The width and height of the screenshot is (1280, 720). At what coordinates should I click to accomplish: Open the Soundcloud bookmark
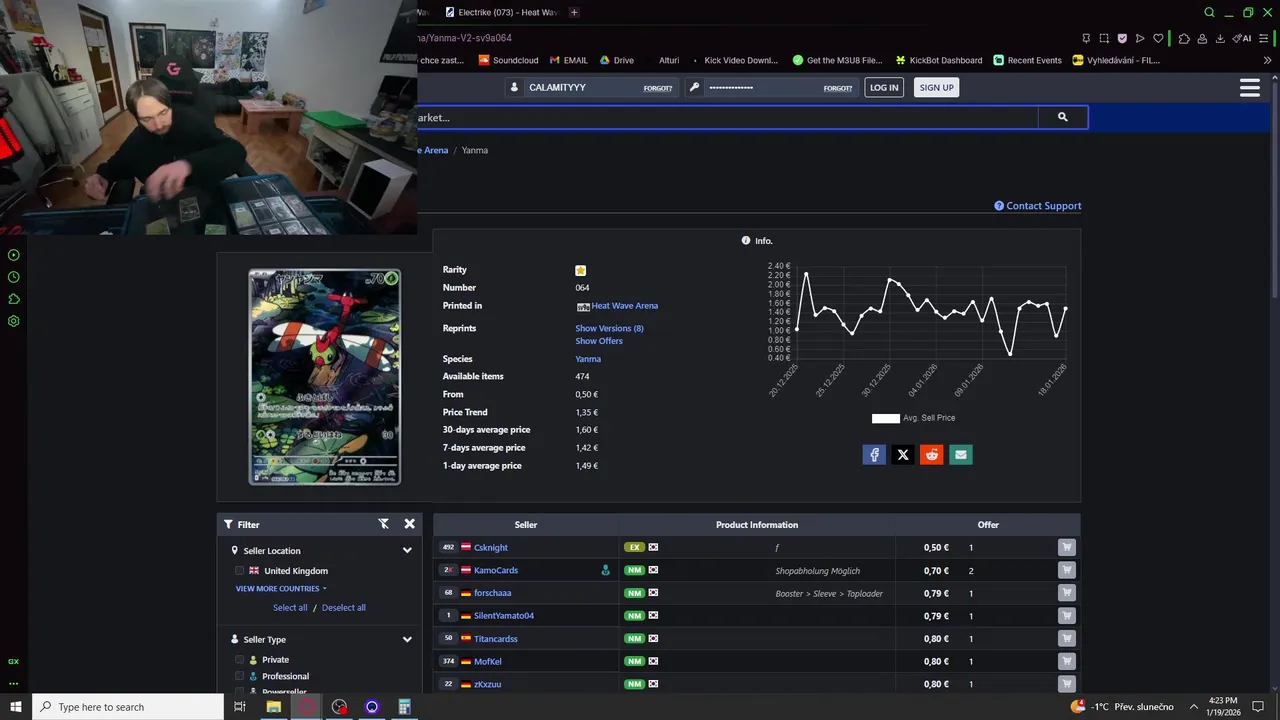click(509, 60)
